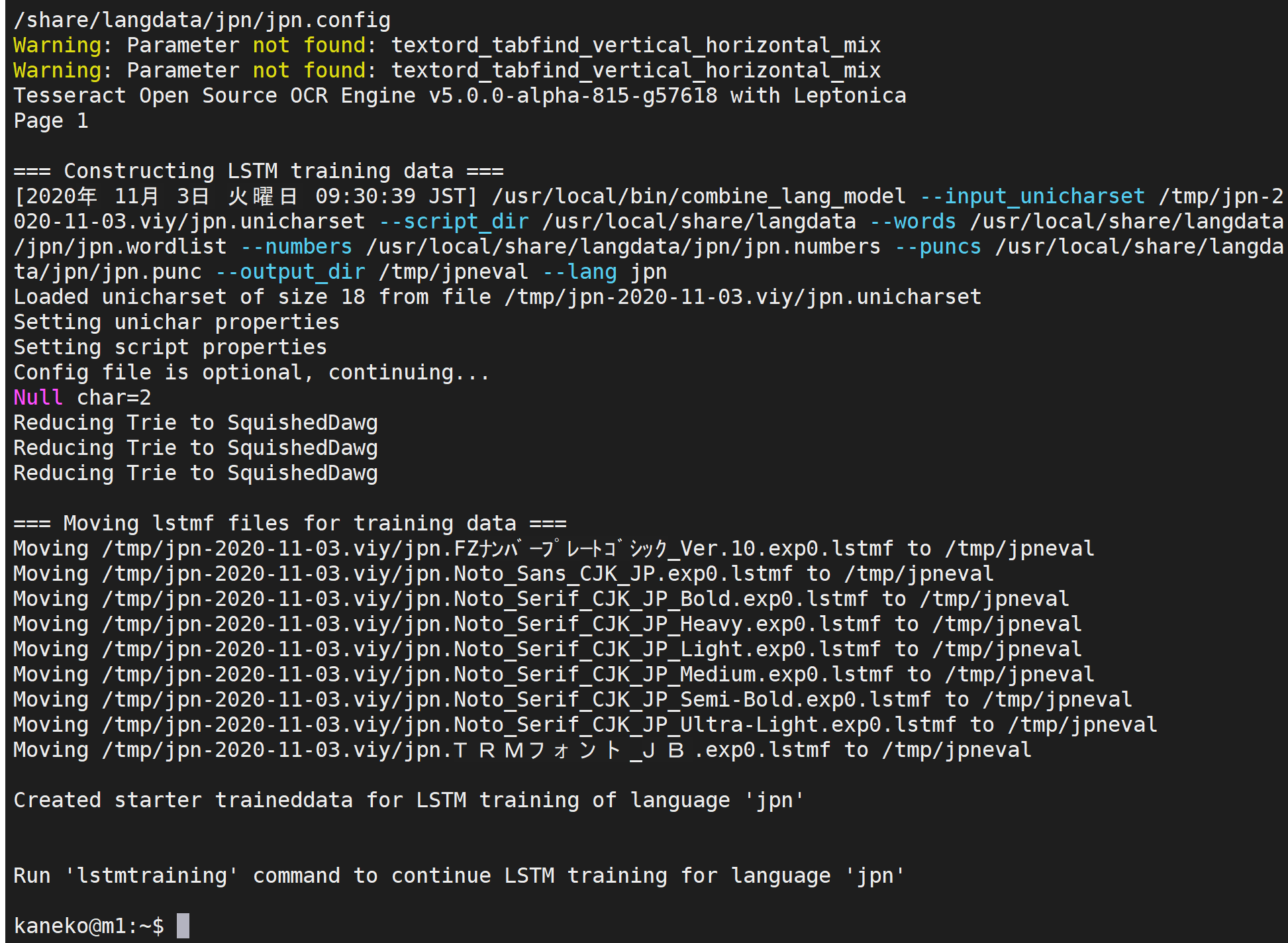Click the Noto_Serif_CJK_JP_Semi-Bold.exp0.lstmf line
This screenshot has height=943, width=1288.
coord(573,700)
